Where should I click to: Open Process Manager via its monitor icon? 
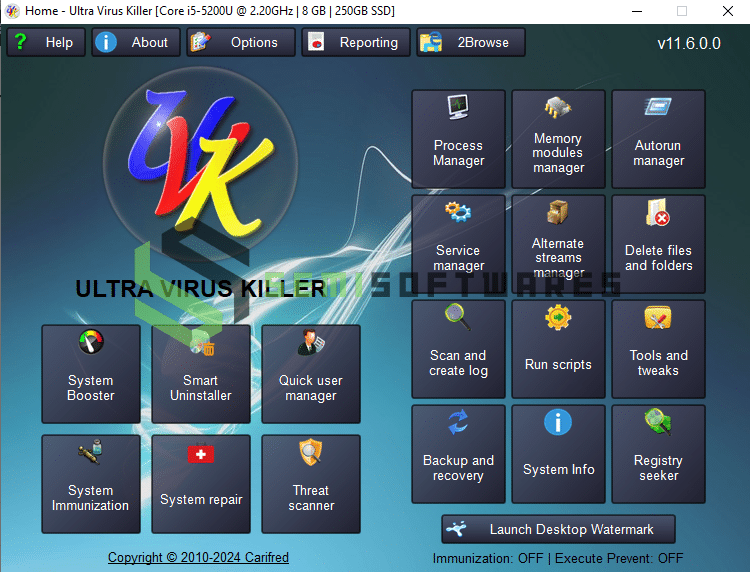[x=458, y=107]
